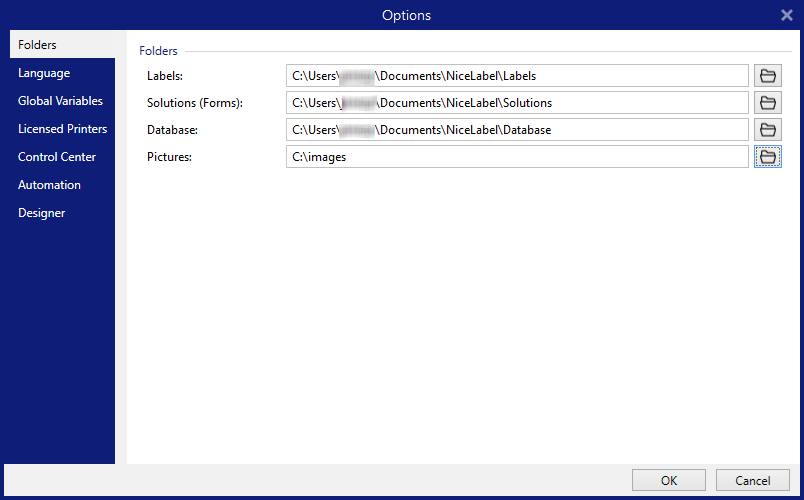This screenshot has height=500, width=804.
Task: Click the Labels folder path field
Action: pyautogui.click(x=516, y=76)
